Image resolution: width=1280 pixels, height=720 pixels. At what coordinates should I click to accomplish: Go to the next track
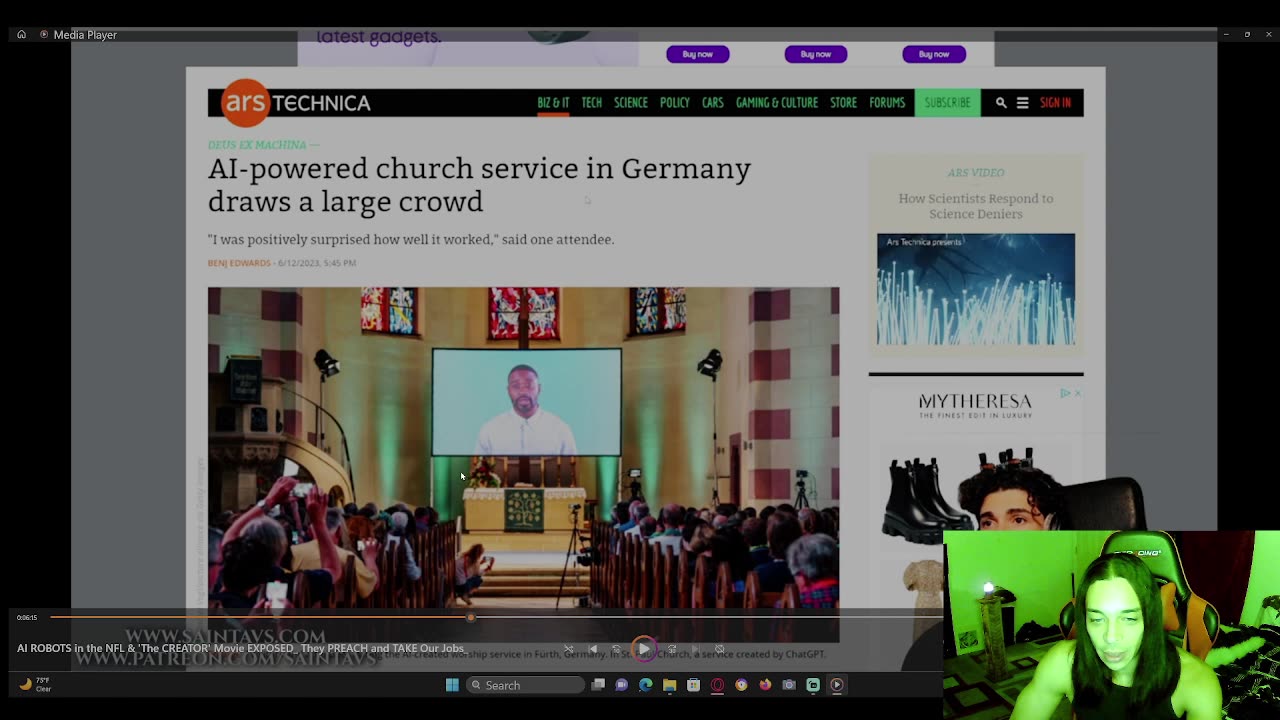click(696, 648)
